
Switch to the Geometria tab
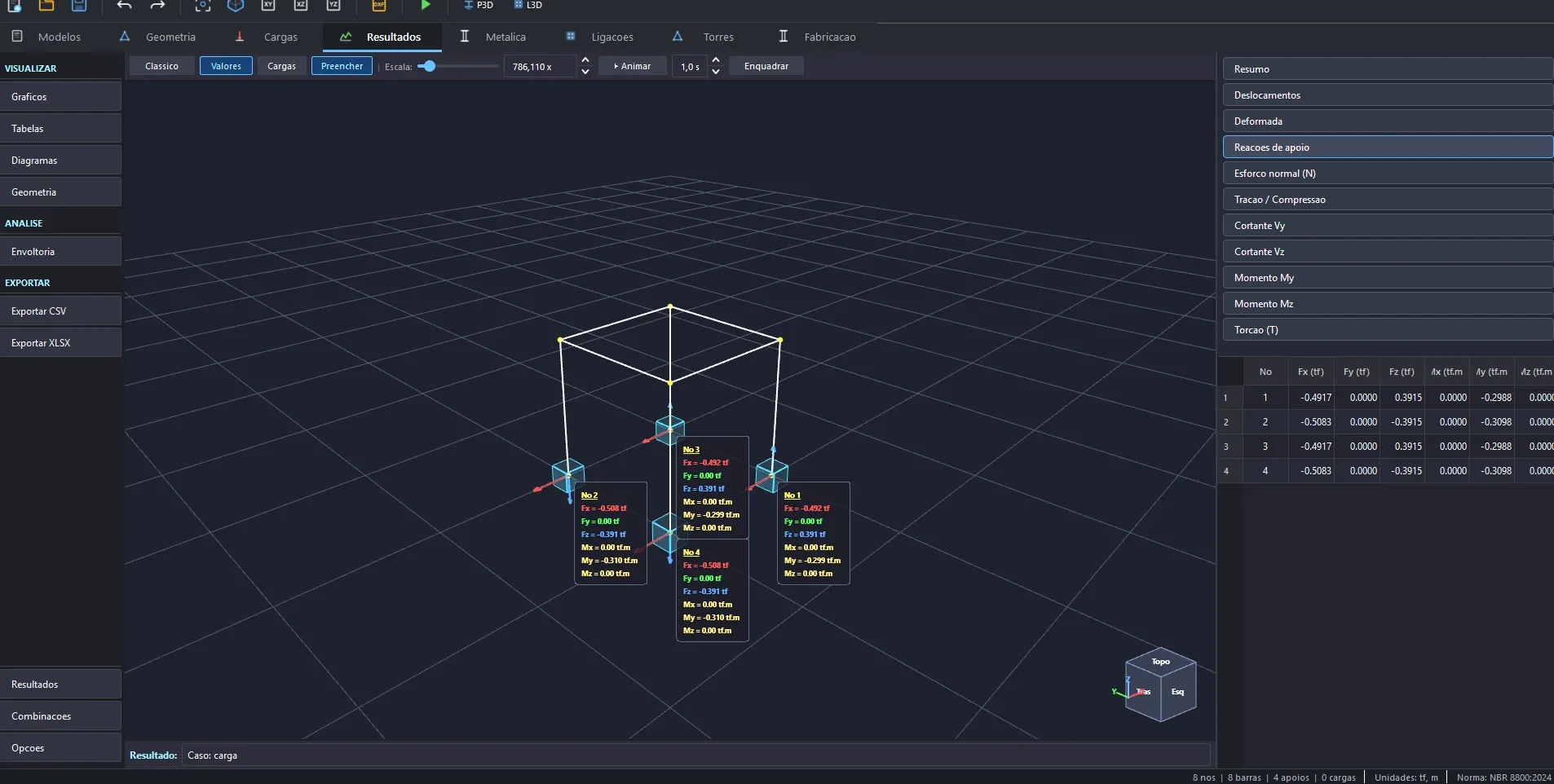coord(157,37)
